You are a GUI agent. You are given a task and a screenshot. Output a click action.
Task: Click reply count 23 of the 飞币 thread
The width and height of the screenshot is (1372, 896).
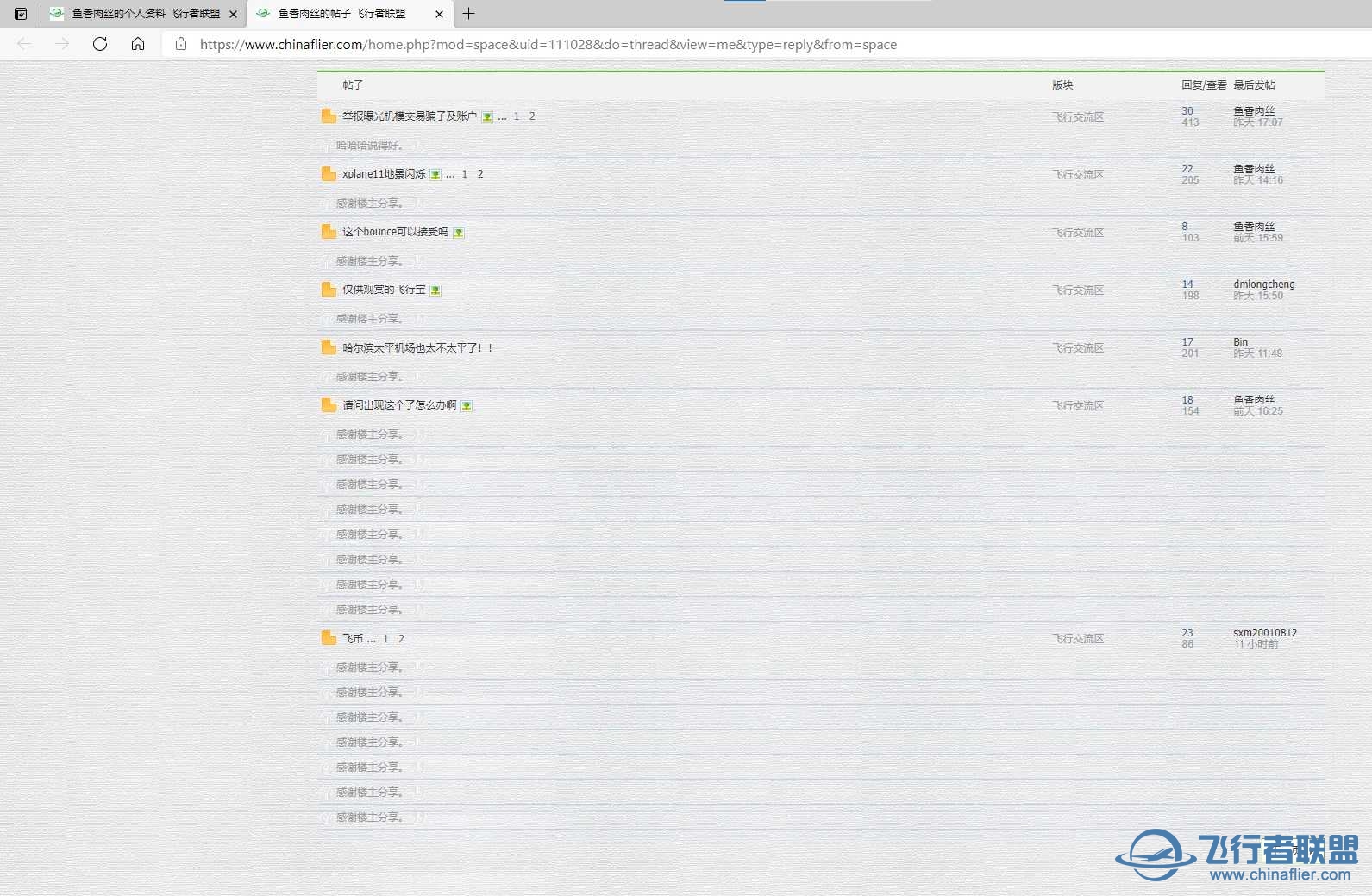pos(1187,632)
